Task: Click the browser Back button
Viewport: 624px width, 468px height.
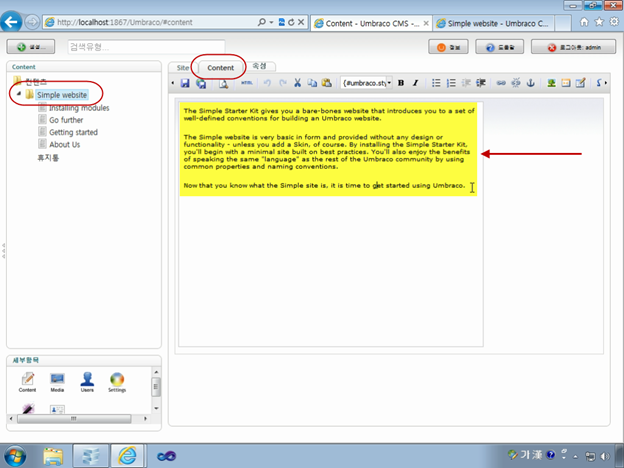Action: coord(11,21)
